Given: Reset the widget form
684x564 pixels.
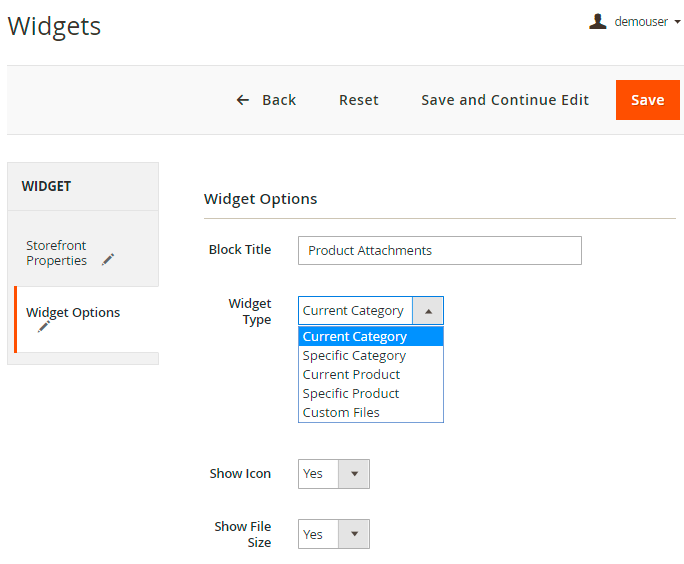Looking at the screenshot, I should click(x=358, y=100).
